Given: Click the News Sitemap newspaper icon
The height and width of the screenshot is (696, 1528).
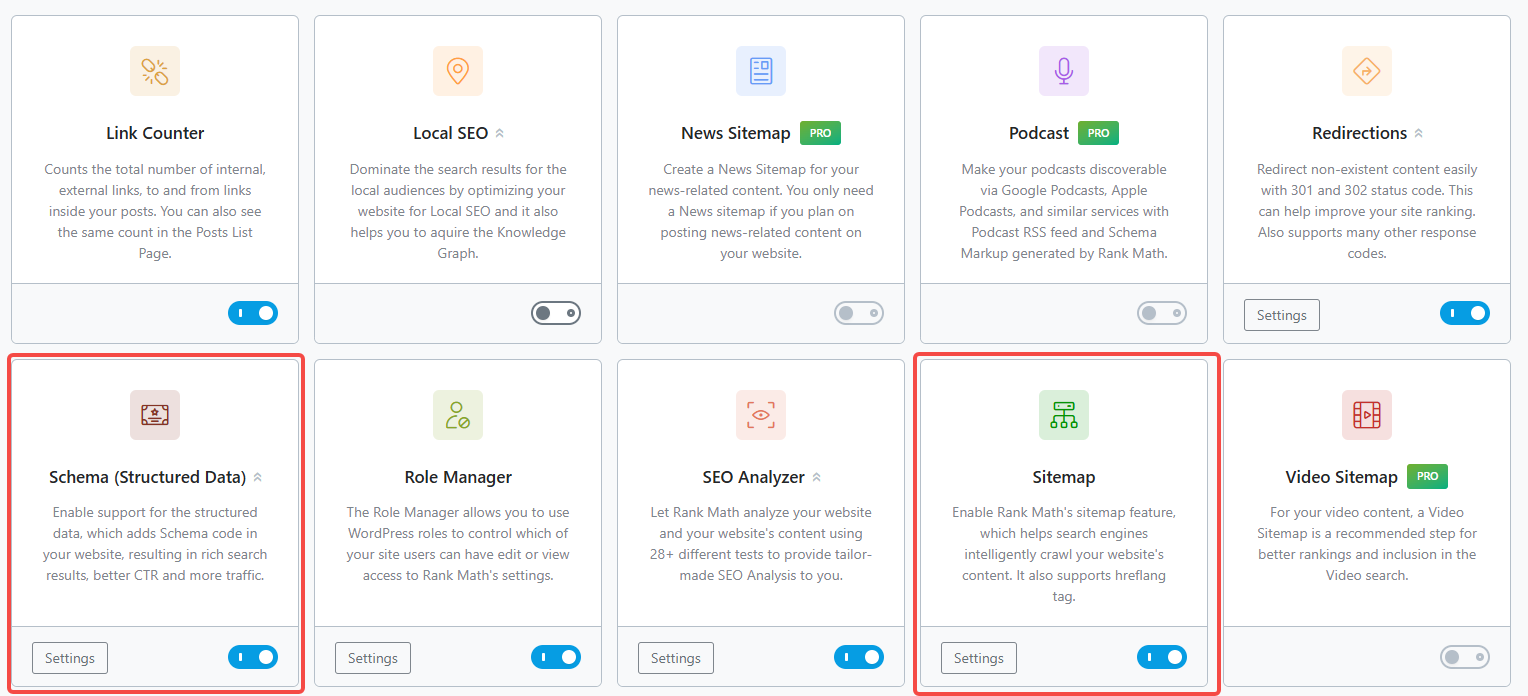Looking at the screenshot, I should click(x=761, y=71).
